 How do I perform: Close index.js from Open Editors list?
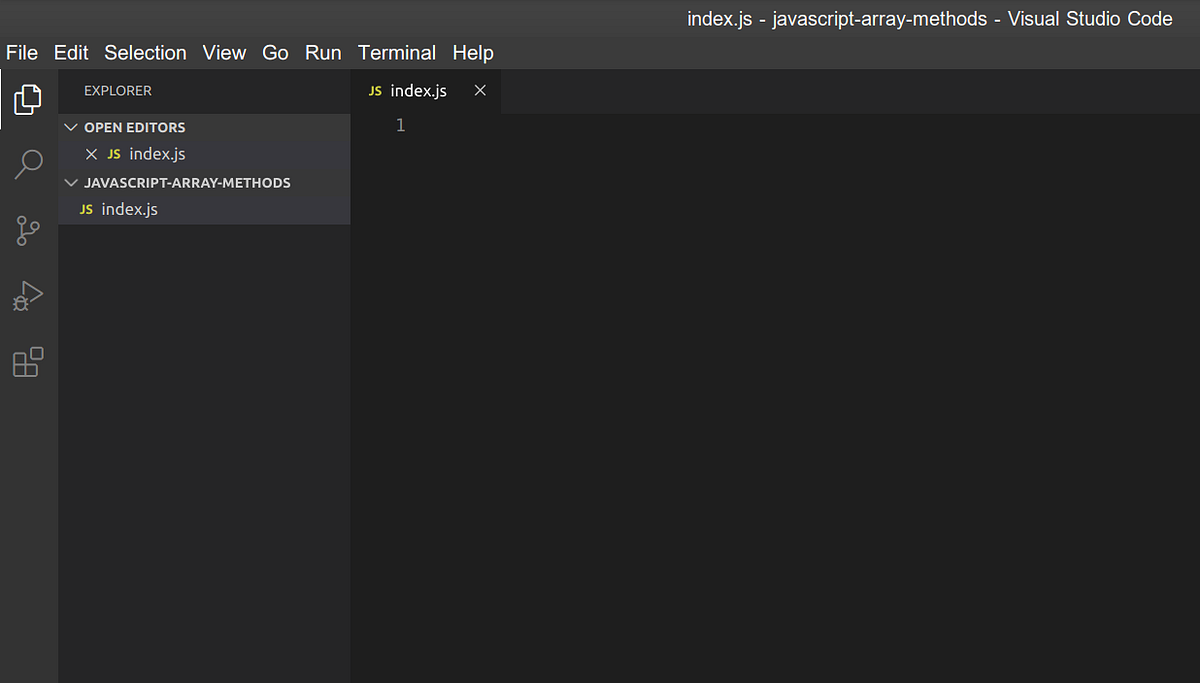pos(91,154)
